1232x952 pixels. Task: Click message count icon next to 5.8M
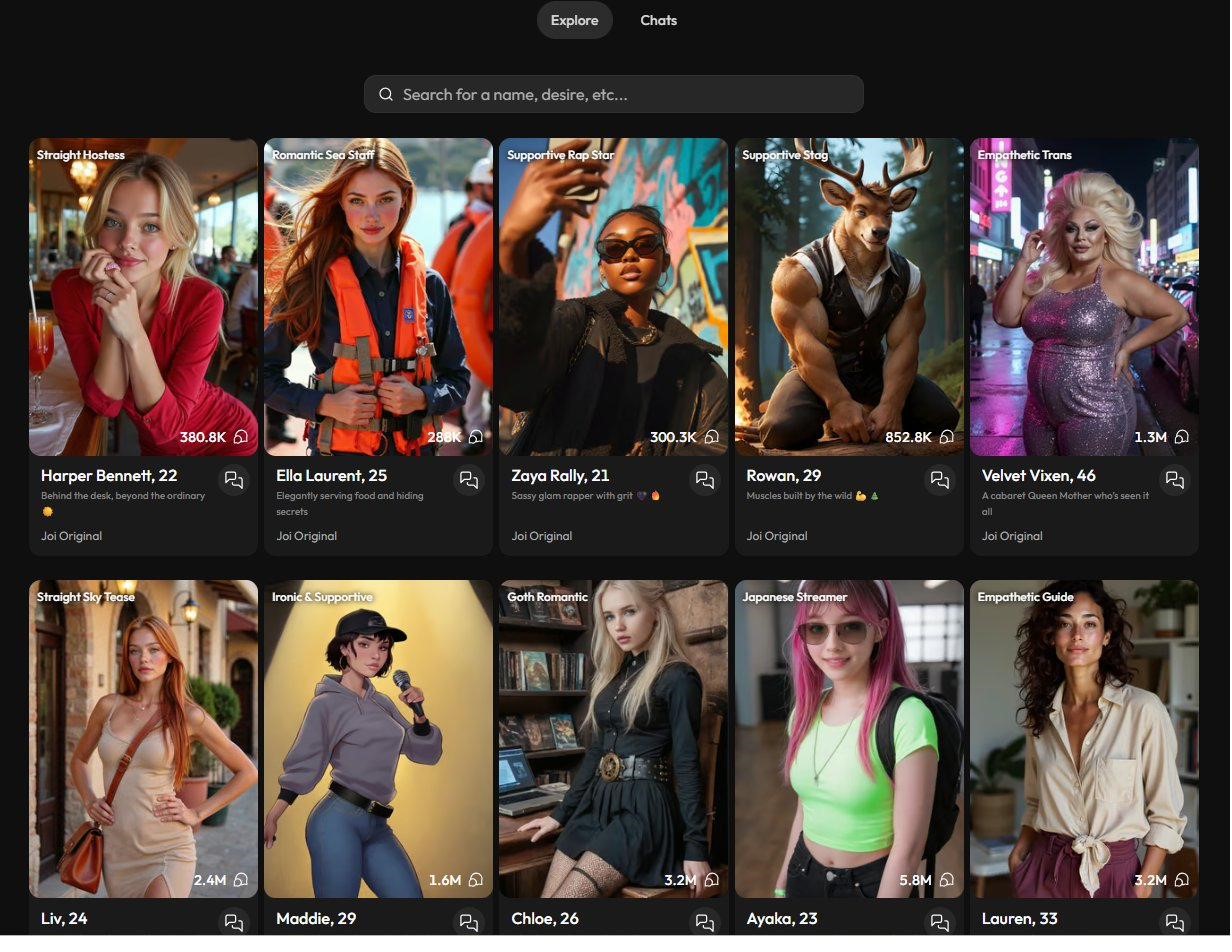pos(946,880)
